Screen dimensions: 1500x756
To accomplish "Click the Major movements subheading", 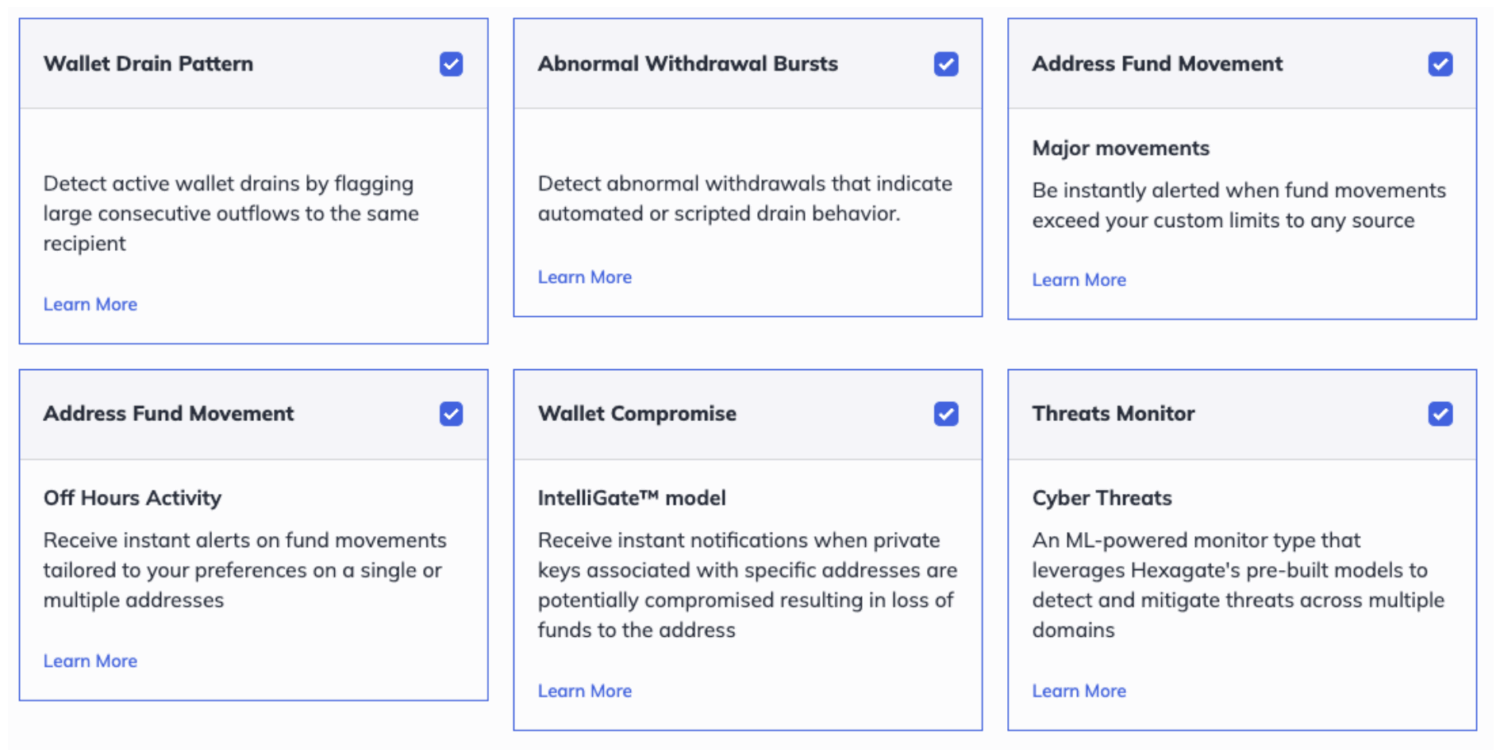I will click(1121, 148).
